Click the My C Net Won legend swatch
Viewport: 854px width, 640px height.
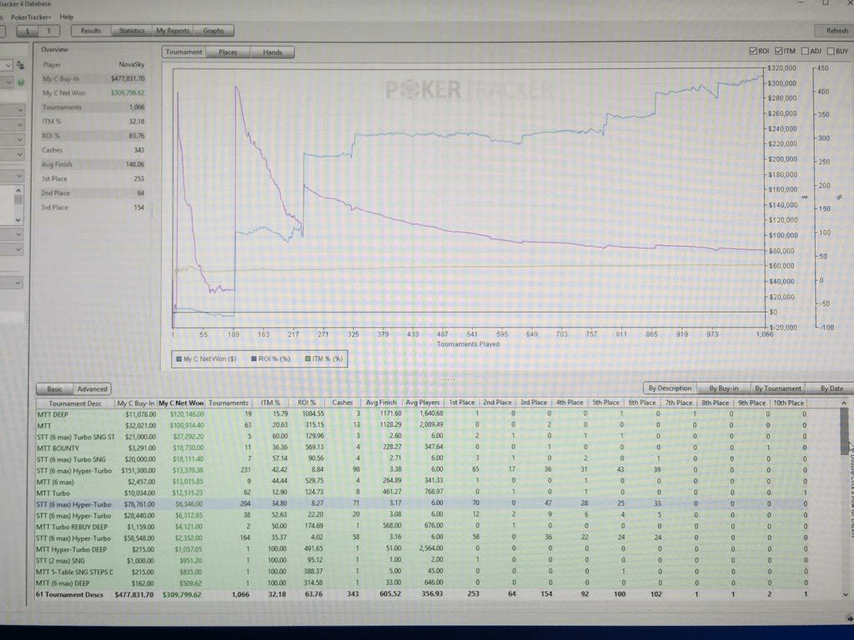[179, 359]
